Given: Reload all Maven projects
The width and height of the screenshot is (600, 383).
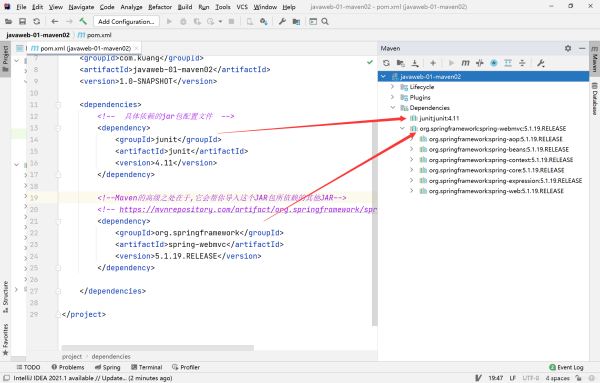Looking at the screenshot, I should pyautogui.click(x=386, y=63).
